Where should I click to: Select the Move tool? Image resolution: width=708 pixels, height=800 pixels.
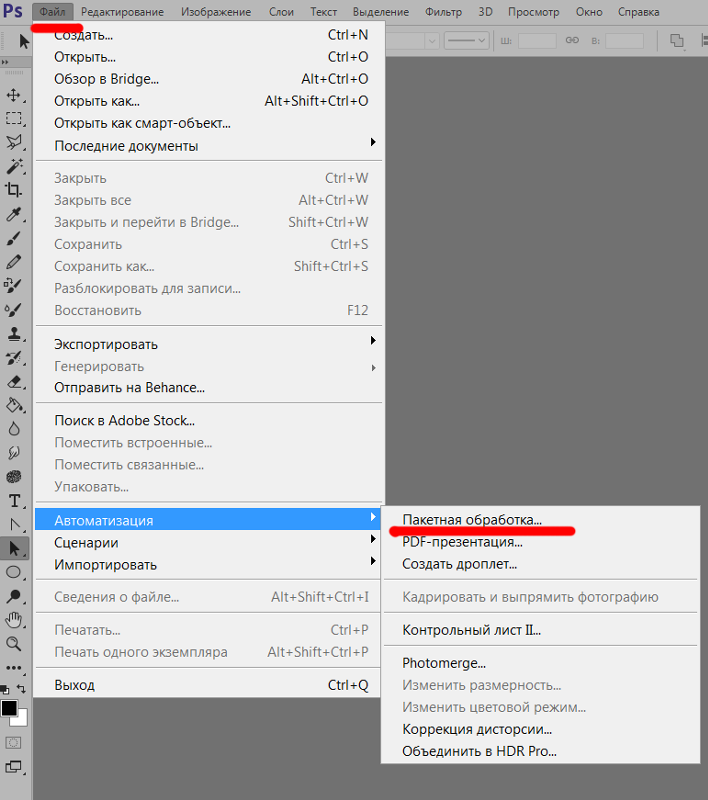(14, 95)
